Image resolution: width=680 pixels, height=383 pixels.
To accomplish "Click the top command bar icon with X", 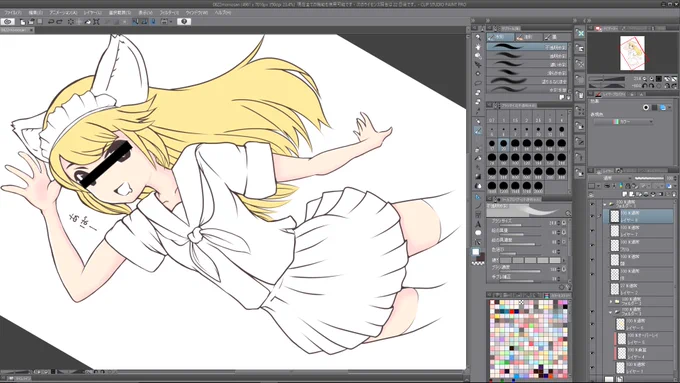I will coord(580,33).
